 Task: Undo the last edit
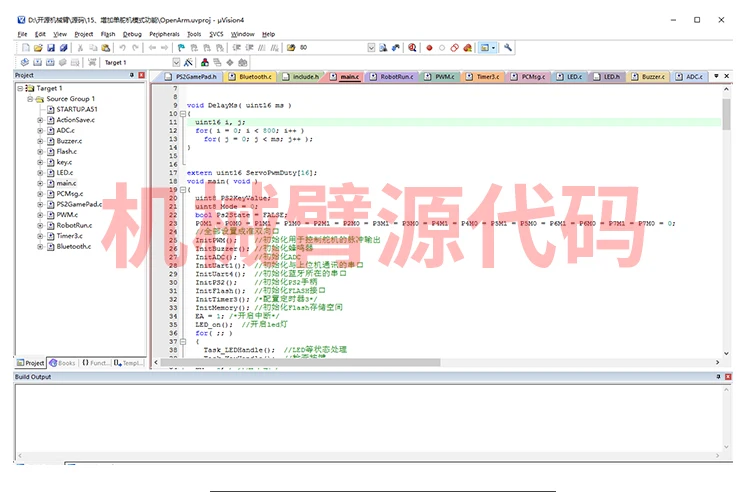point(122,48)
